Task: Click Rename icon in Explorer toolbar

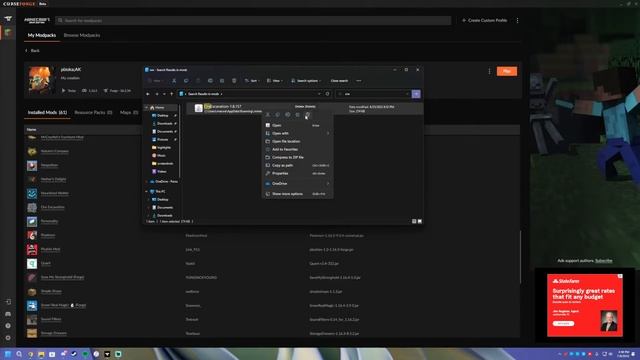Action: point(210,81)
